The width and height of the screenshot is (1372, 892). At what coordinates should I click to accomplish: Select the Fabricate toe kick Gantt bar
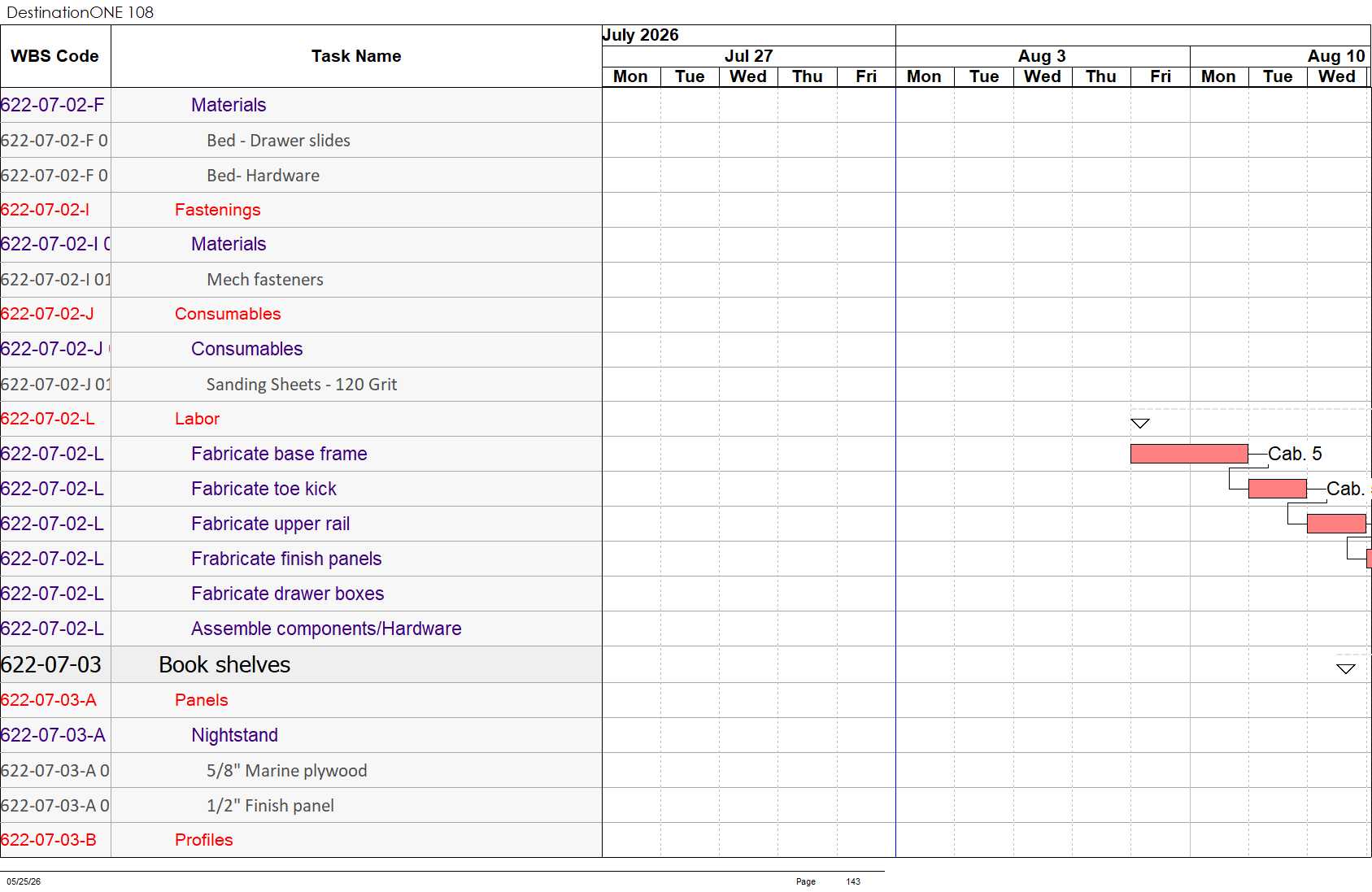(x=1278, y=489)
